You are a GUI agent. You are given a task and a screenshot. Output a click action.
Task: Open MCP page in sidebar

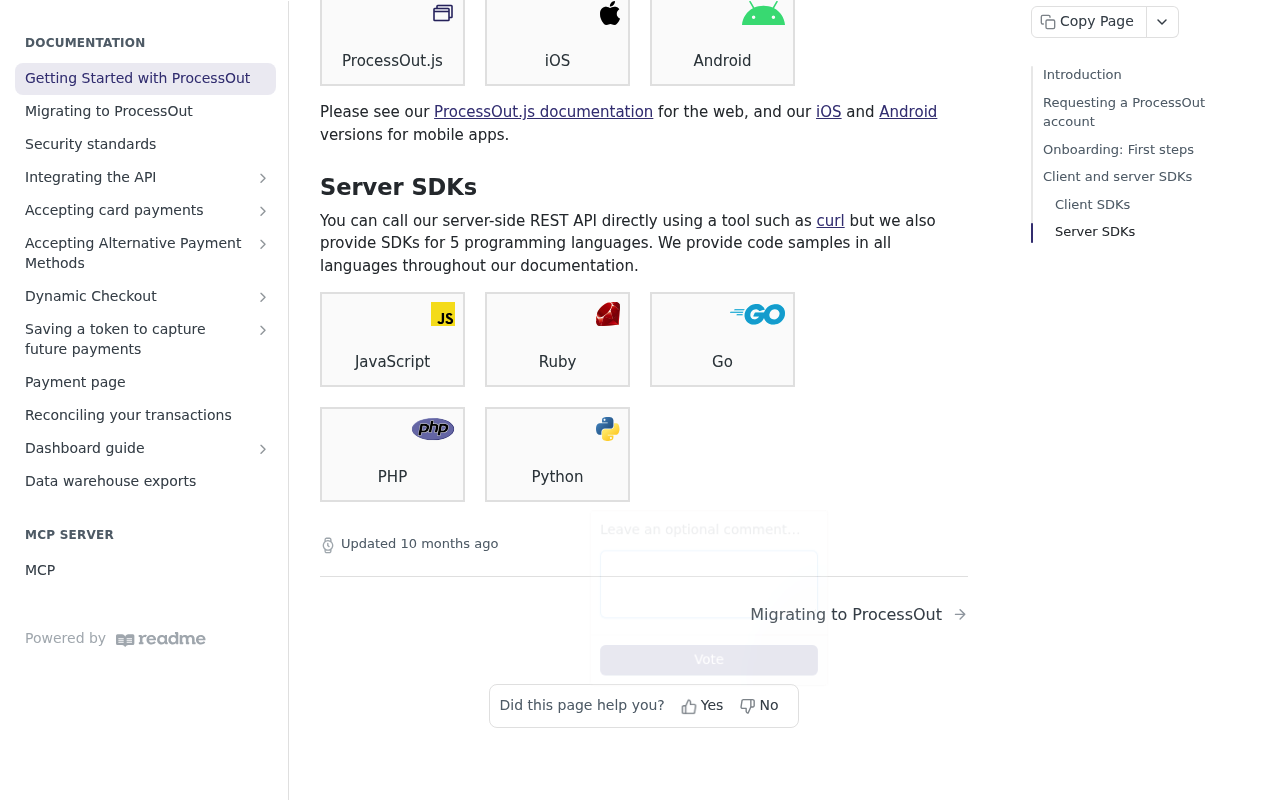[x=145, y=571]
